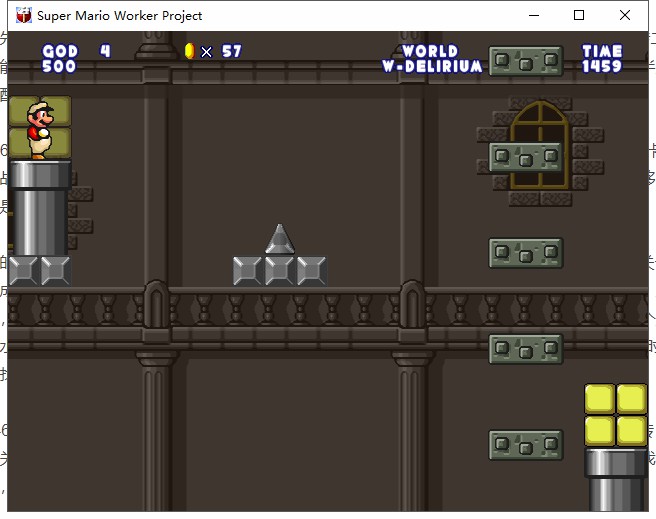This screenshot has width=656, height=519.
Task: Click the lives number 4
Action: coord(105,51)
